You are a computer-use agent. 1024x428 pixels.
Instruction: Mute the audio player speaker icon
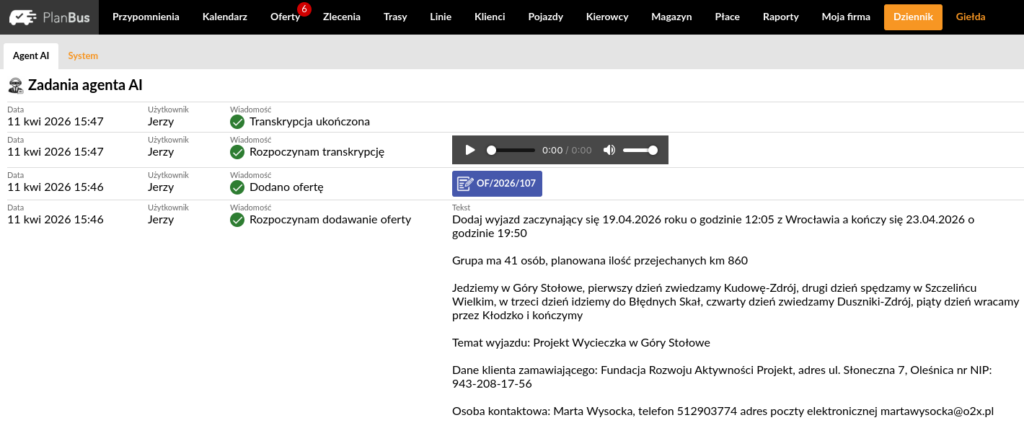(608, 150)
